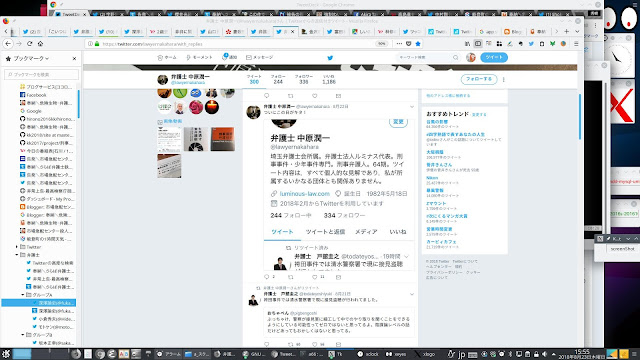Open the カービィカフェ trend link
The height and width of the screenshot is (360, 640).
(x=441, y=242)
